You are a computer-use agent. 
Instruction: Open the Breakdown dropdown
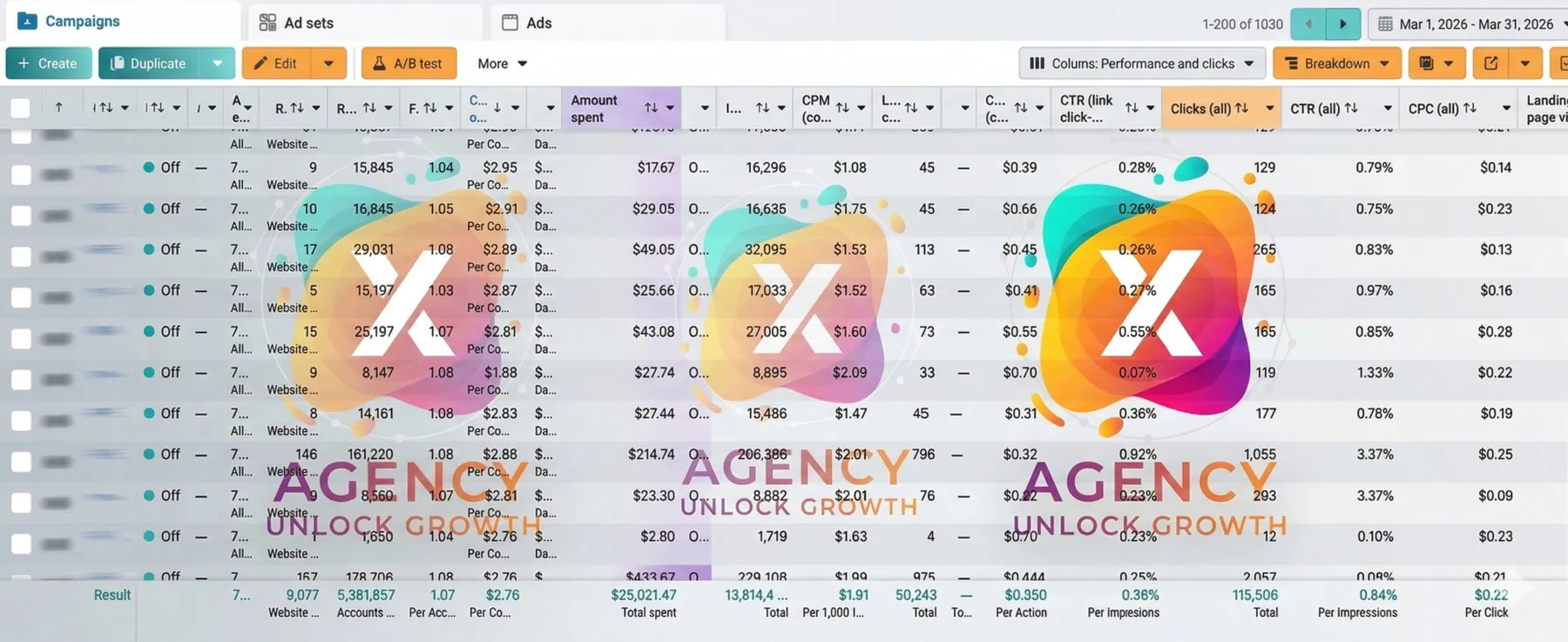tap(1336, 64)
